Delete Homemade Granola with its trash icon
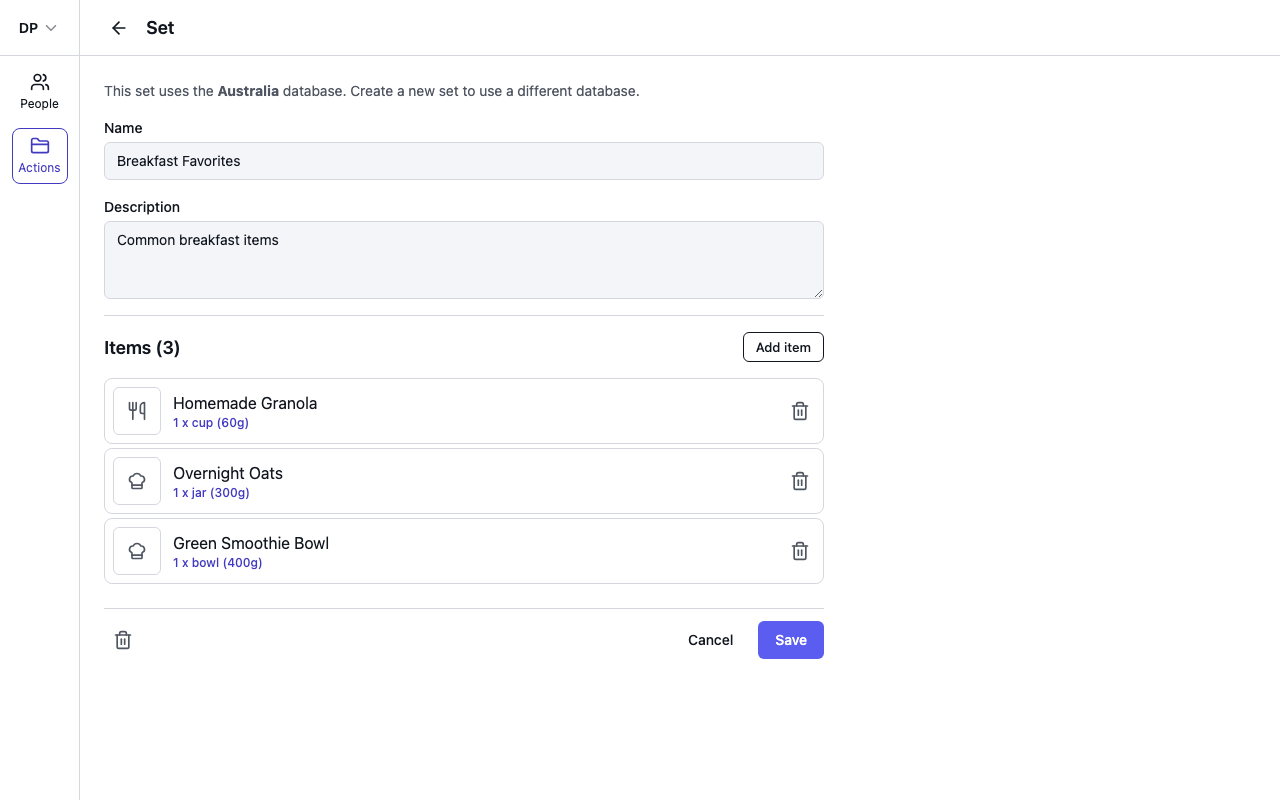The height and width of the screenshot is (800, 1280). coord(800,411)
